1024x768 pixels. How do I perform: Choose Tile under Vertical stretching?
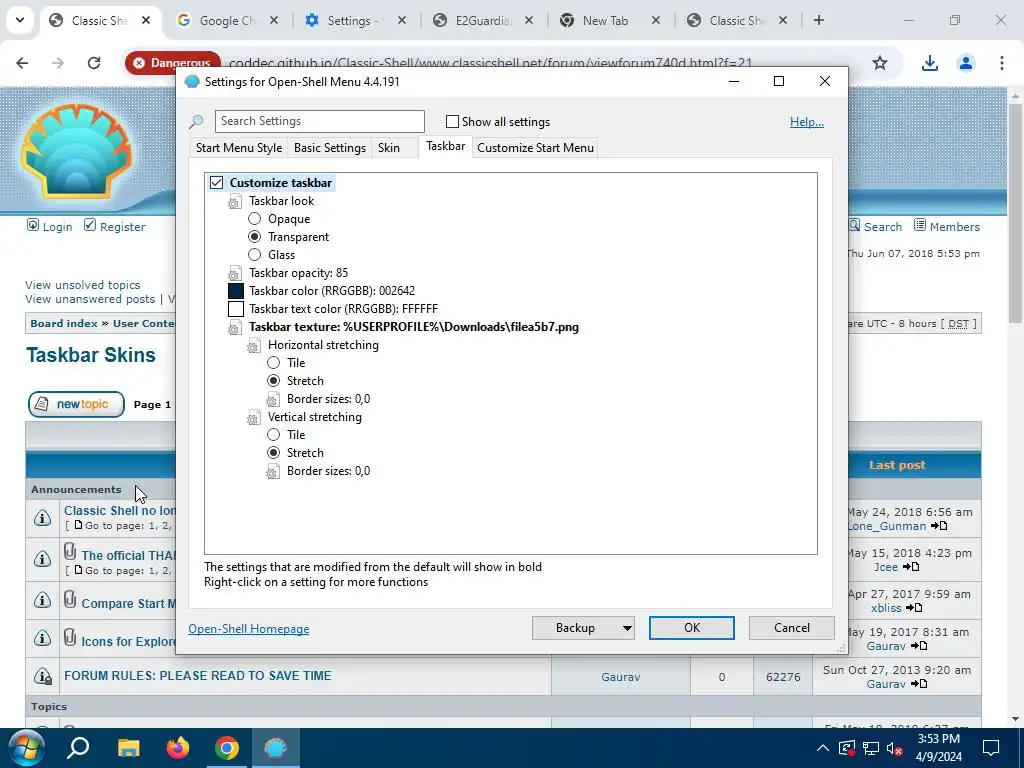(x=273, y=434)
